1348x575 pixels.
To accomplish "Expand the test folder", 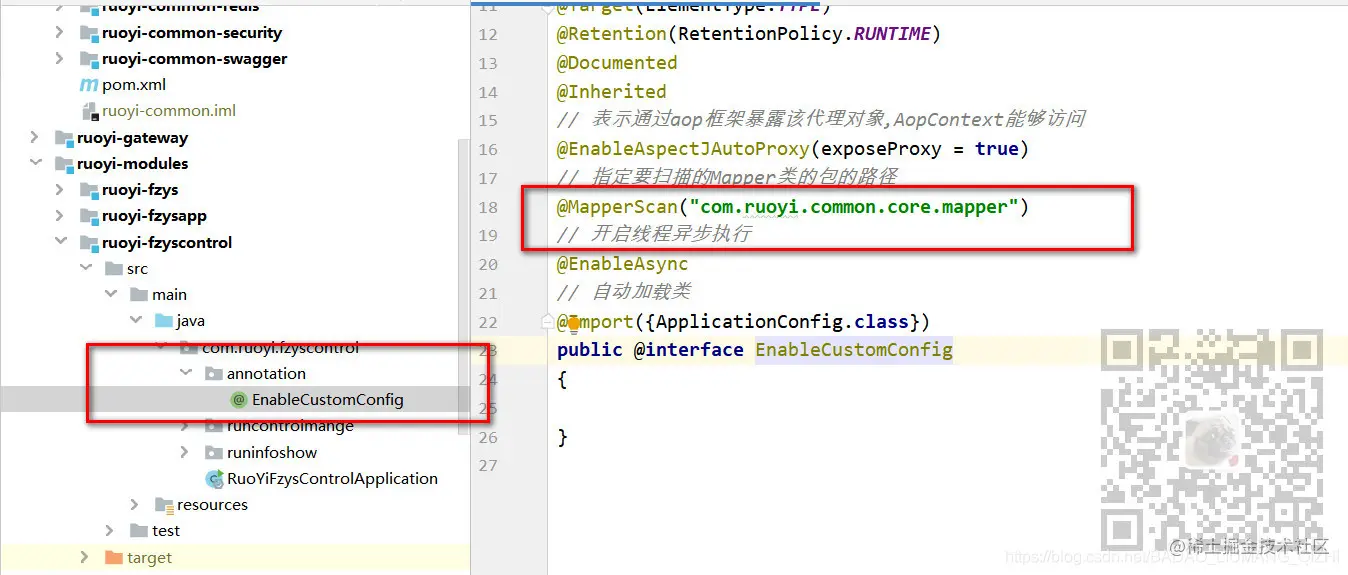I will [x=110, y=531].
